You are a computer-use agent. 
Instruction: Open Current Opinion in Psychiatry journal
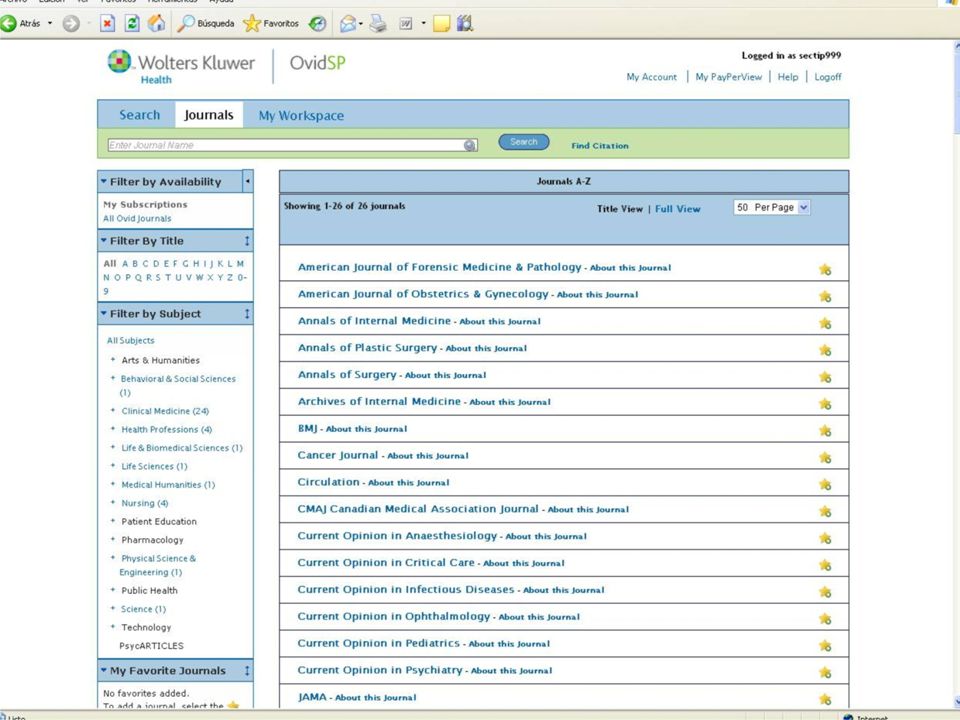(x=380, y=670)
